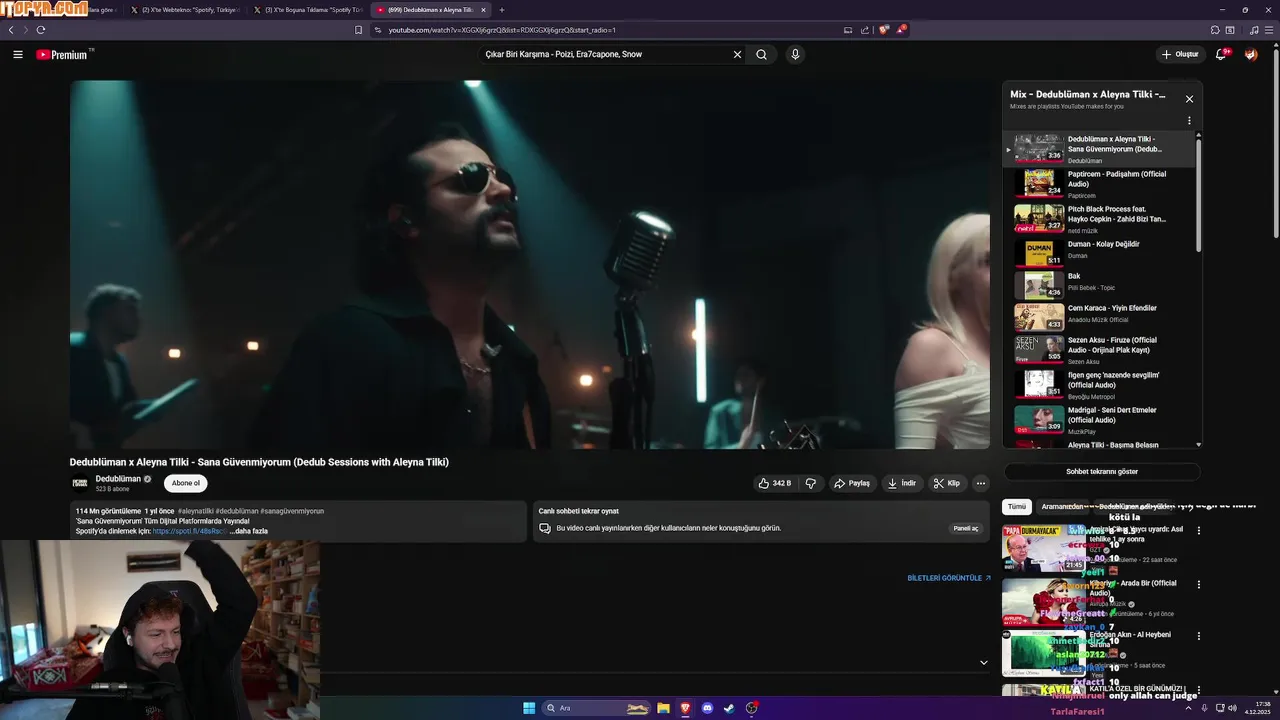Show hidden system tray icons

1188,708
